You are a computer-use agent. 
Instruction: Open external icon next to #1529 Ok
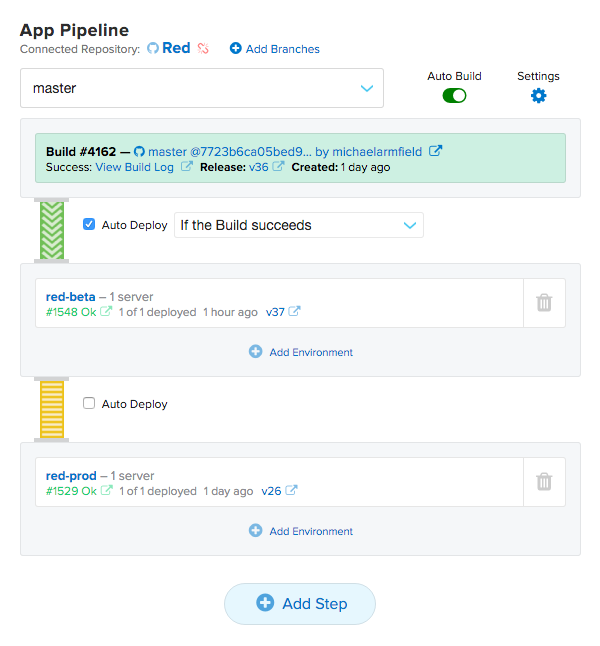(106, 490)
